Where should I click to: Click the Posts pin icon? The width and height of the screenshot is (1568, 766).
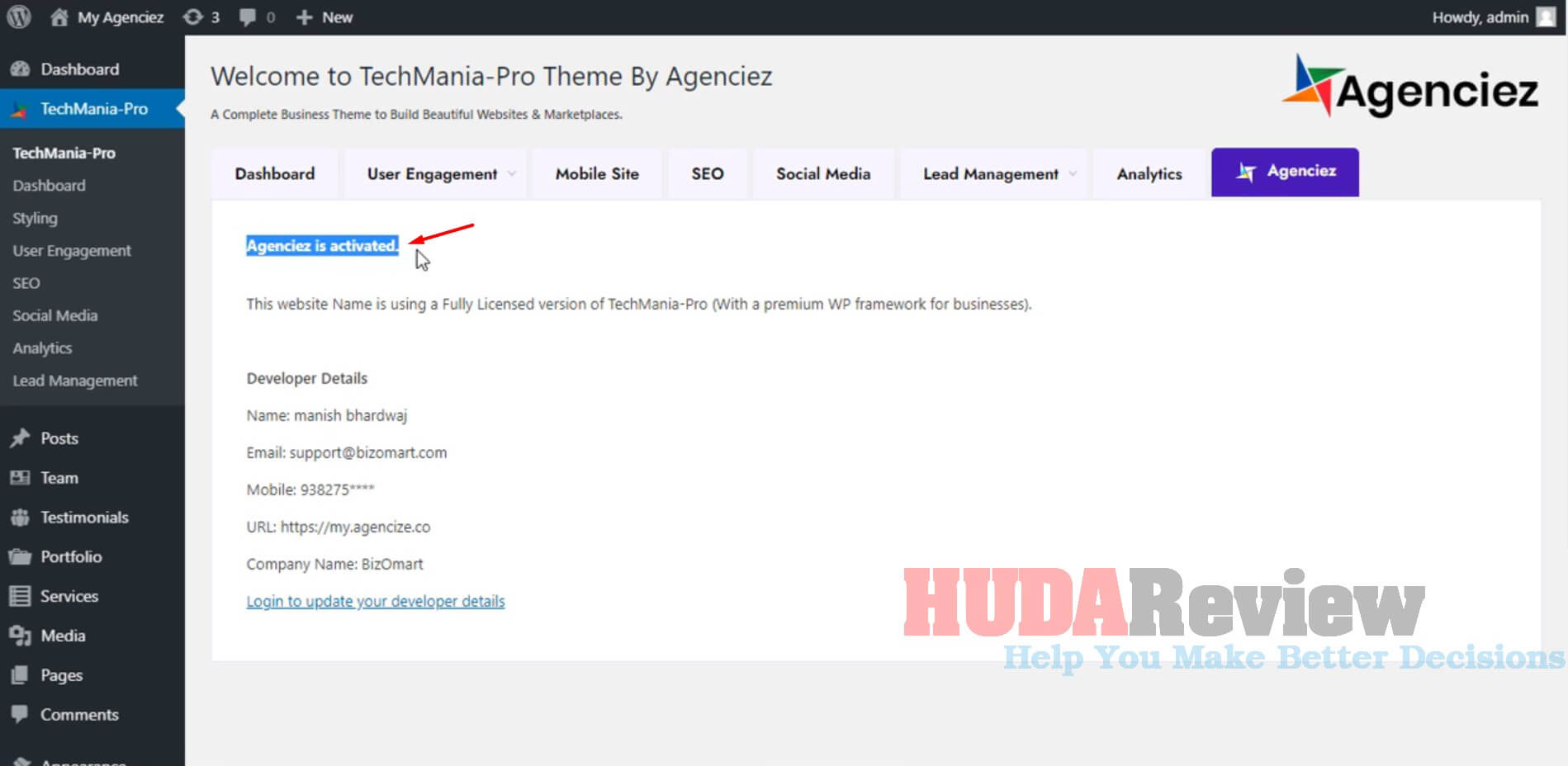[x=20, y=438]
